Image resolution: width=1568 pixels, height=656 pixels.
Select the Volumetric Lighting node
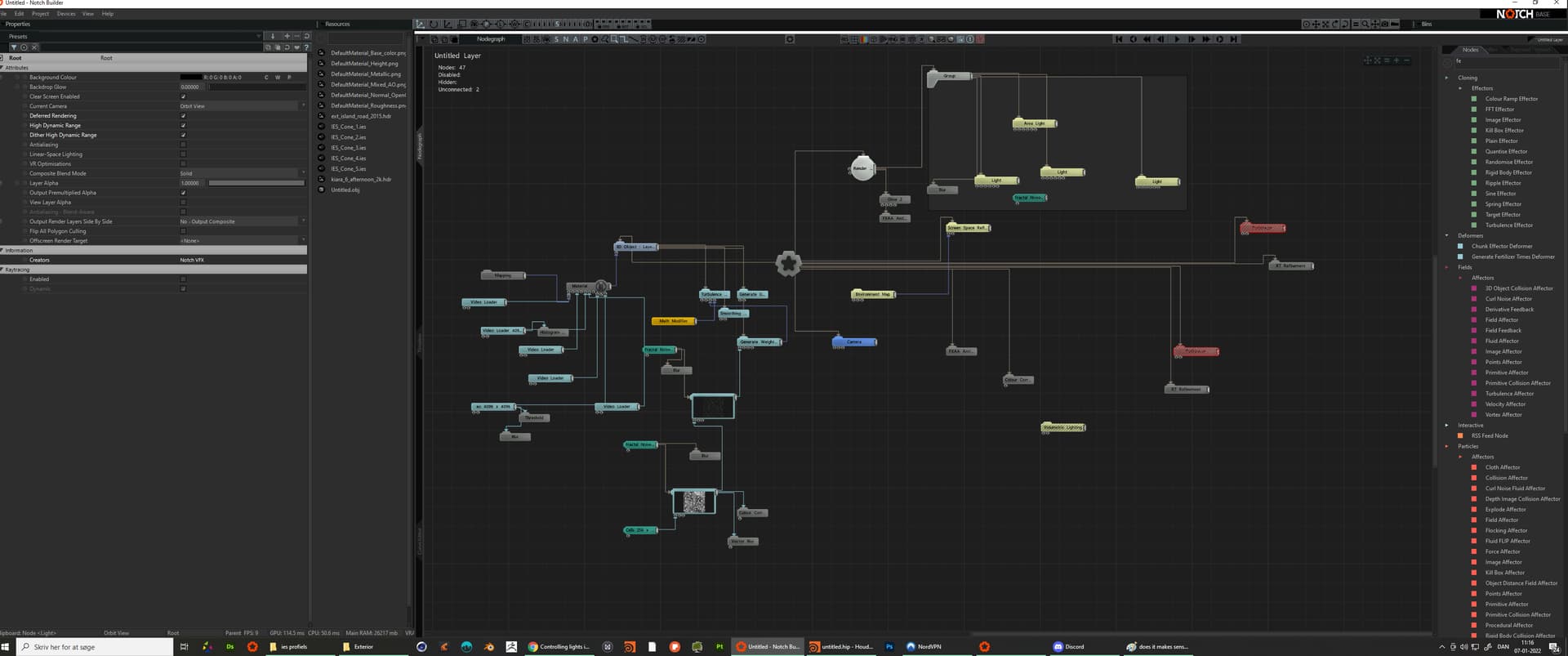point(1063,427)
